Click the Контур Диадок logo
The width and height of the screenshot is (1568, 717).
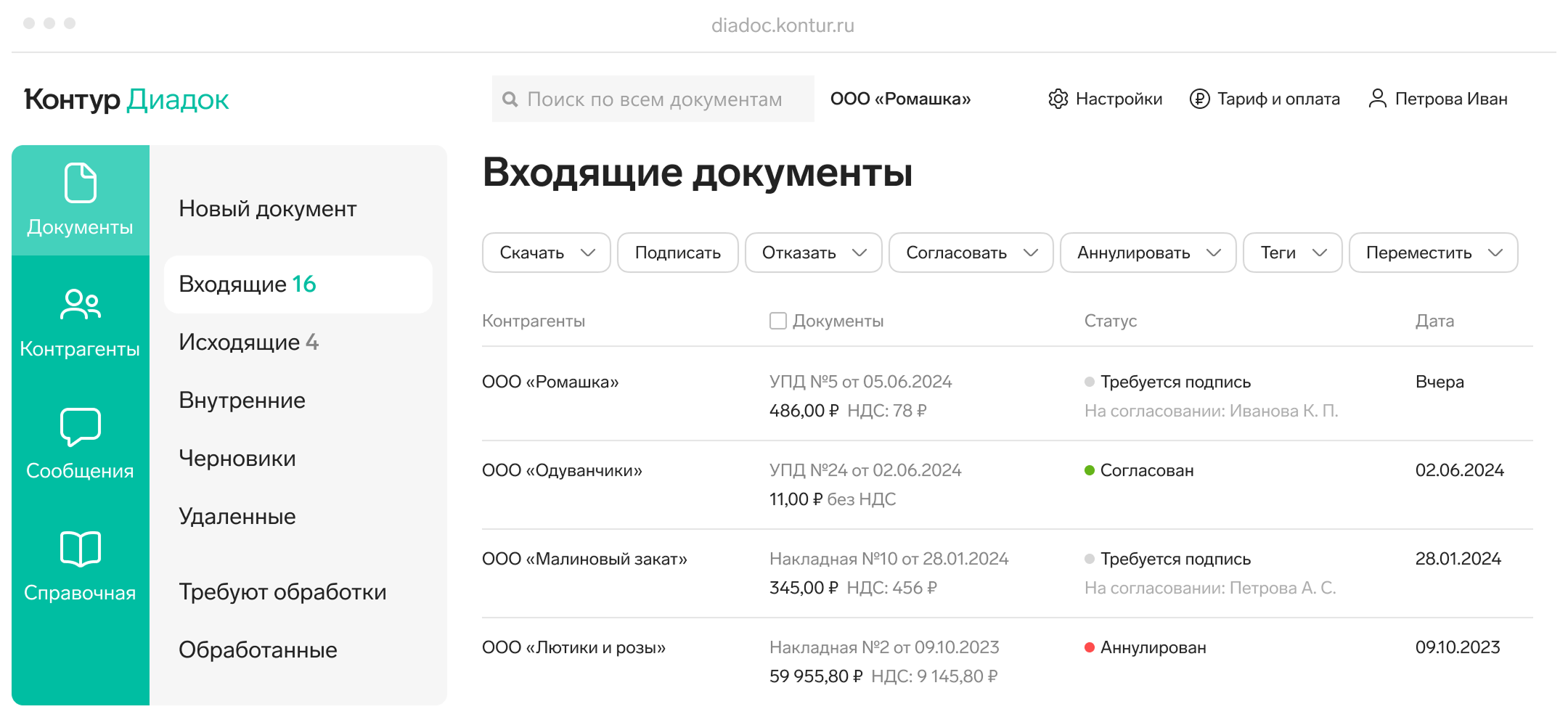pos(126,99)
